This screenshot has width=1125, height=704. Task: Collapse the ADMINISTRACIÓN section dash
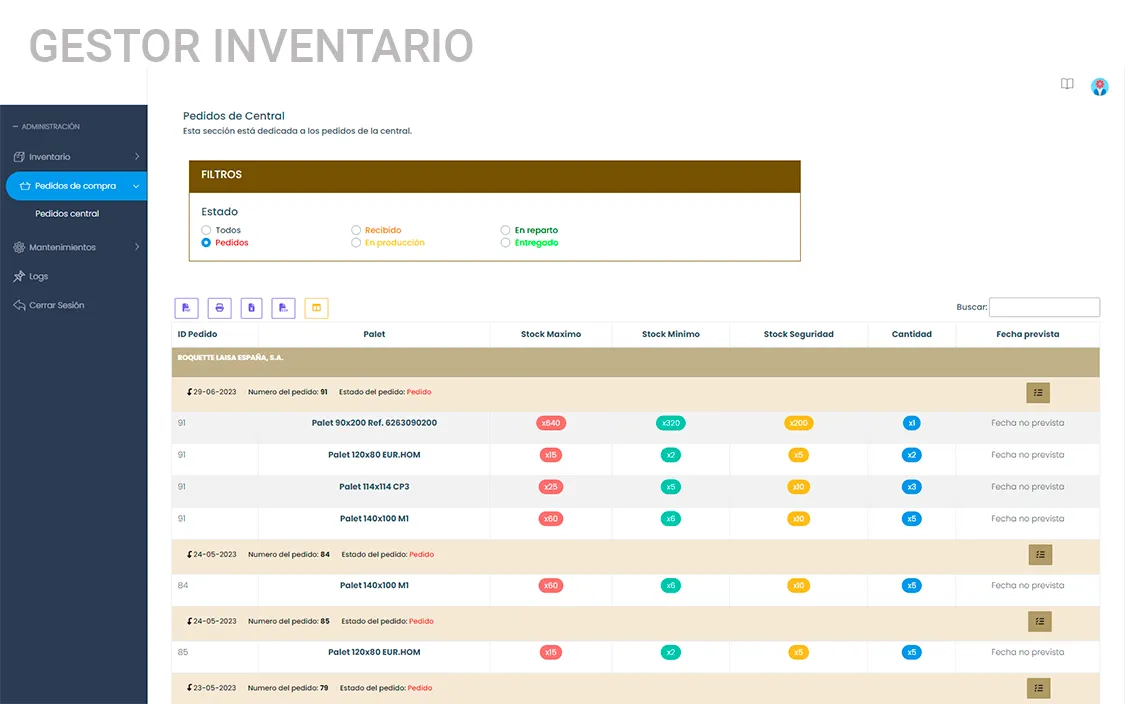click(15, 126)
